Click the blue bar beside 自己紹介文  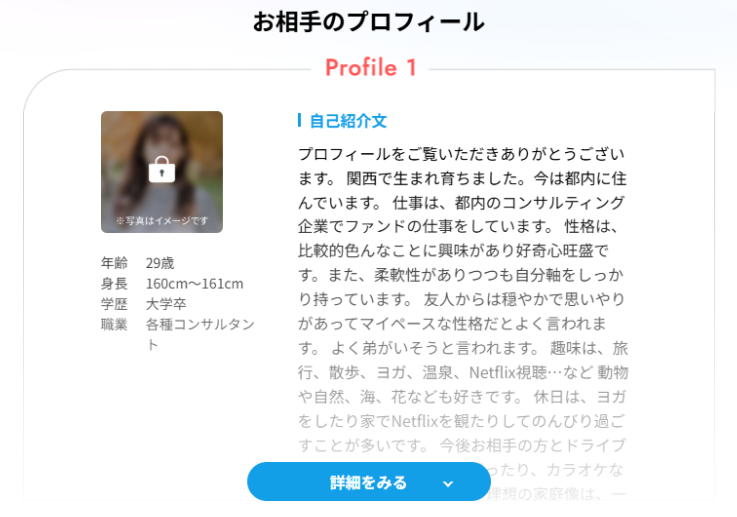(299, 120)
